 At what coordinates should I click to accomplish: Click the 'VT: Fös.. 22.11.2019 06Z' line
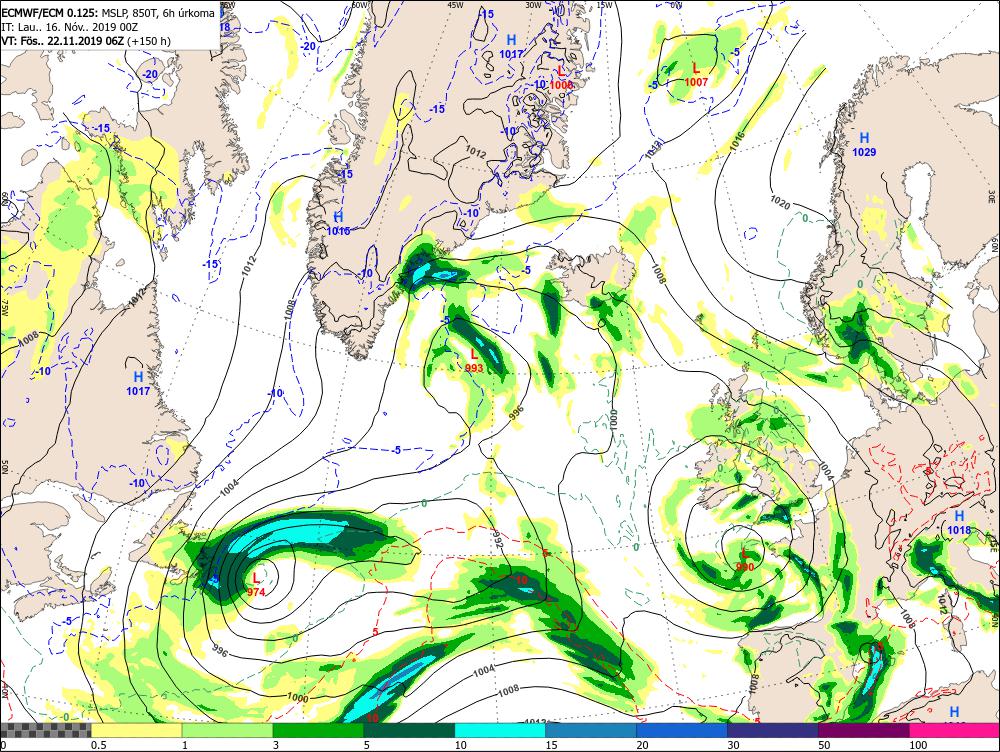pyautogui.click(x=86, y=41)
